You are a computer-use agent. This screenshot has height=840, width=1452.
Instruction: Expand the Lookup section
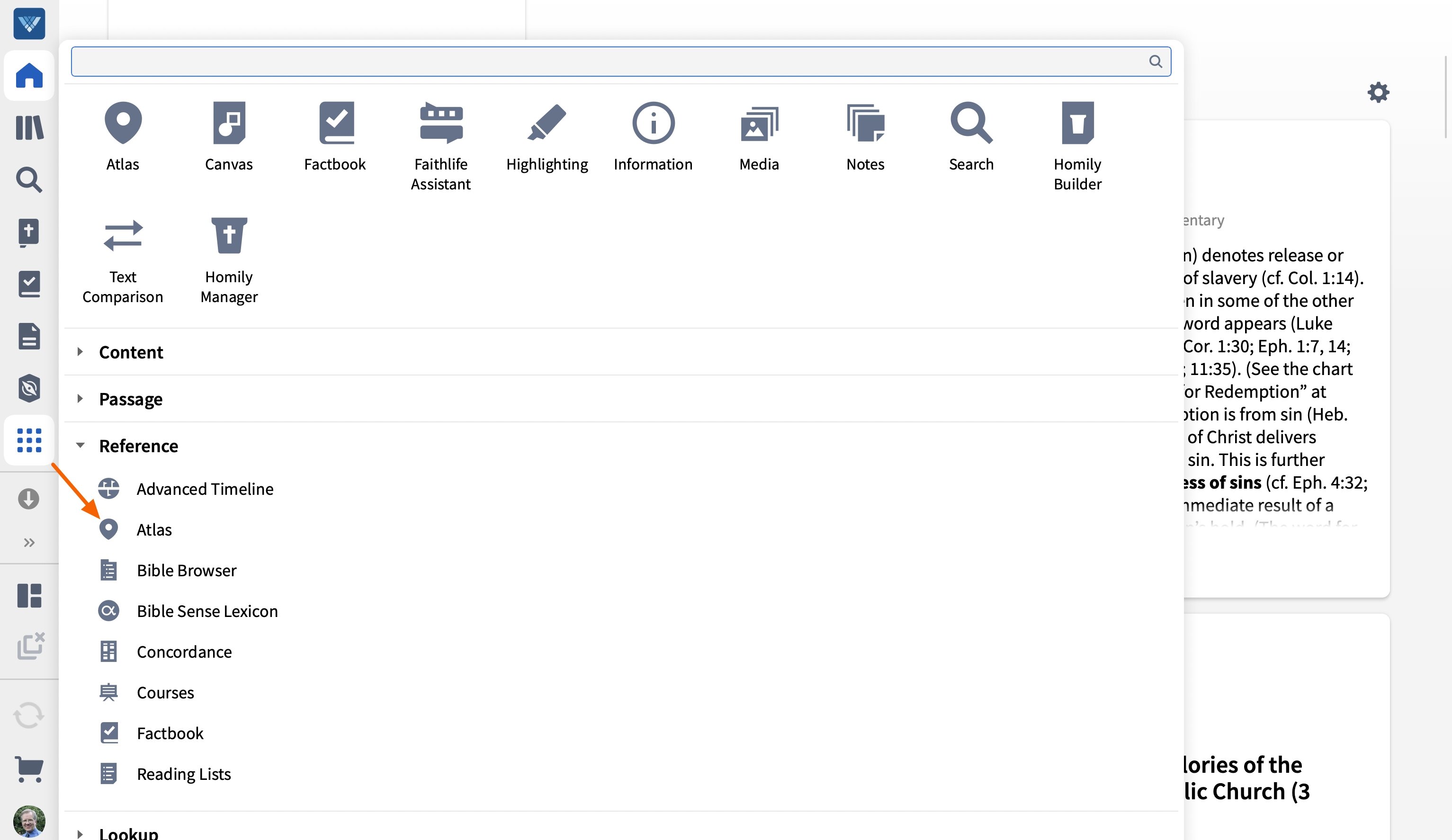[128, 832]
